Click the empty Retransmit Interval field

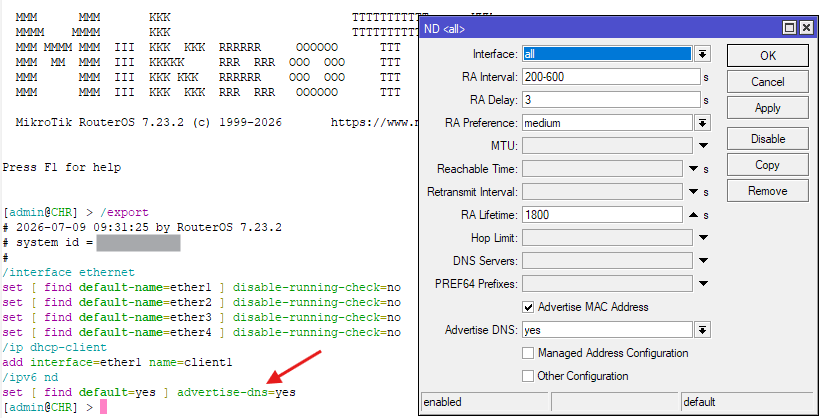point(602,192)
